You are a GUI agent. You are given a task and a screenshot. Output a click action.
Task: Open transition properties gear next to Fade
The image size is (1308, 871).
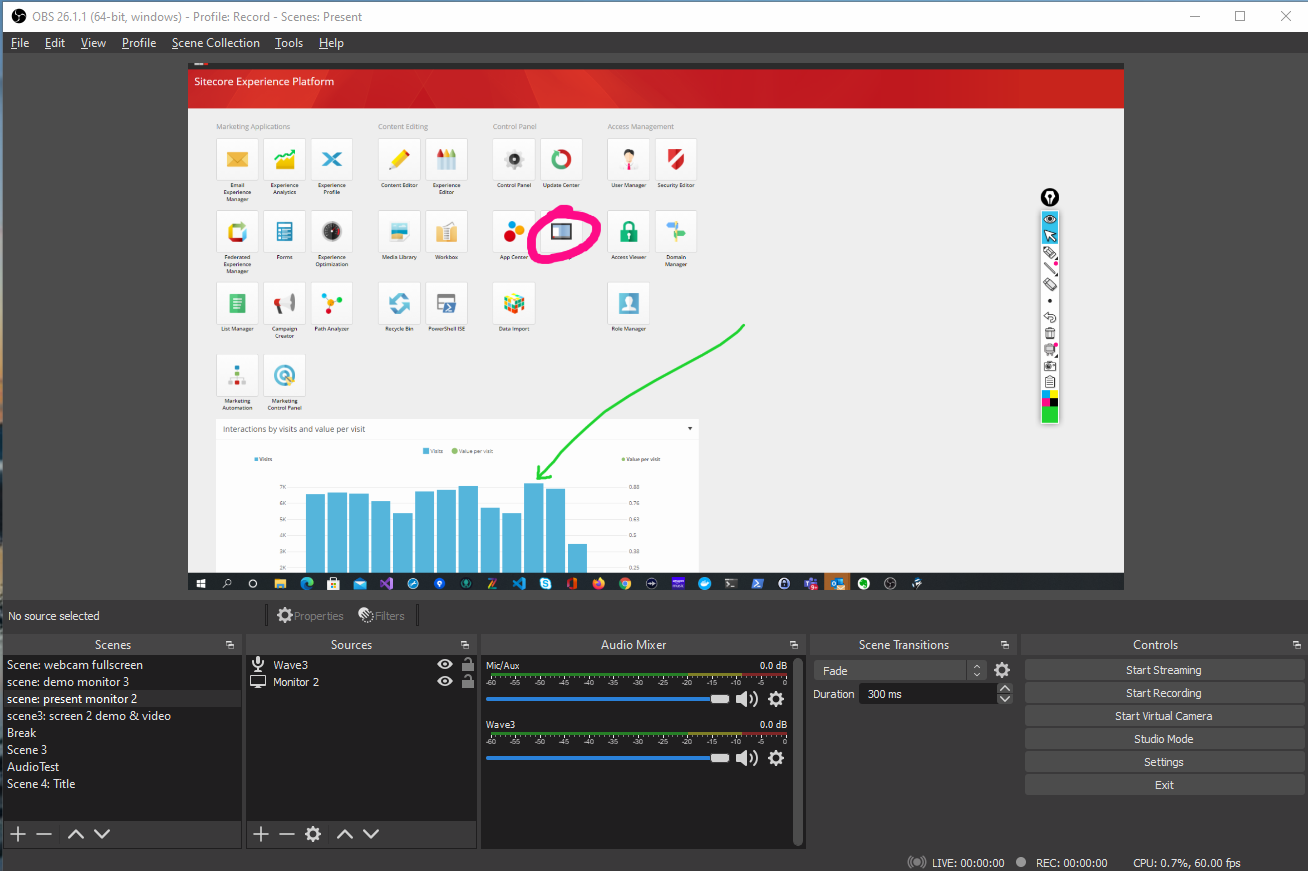pyautogui.click(x=1002, y=671)
